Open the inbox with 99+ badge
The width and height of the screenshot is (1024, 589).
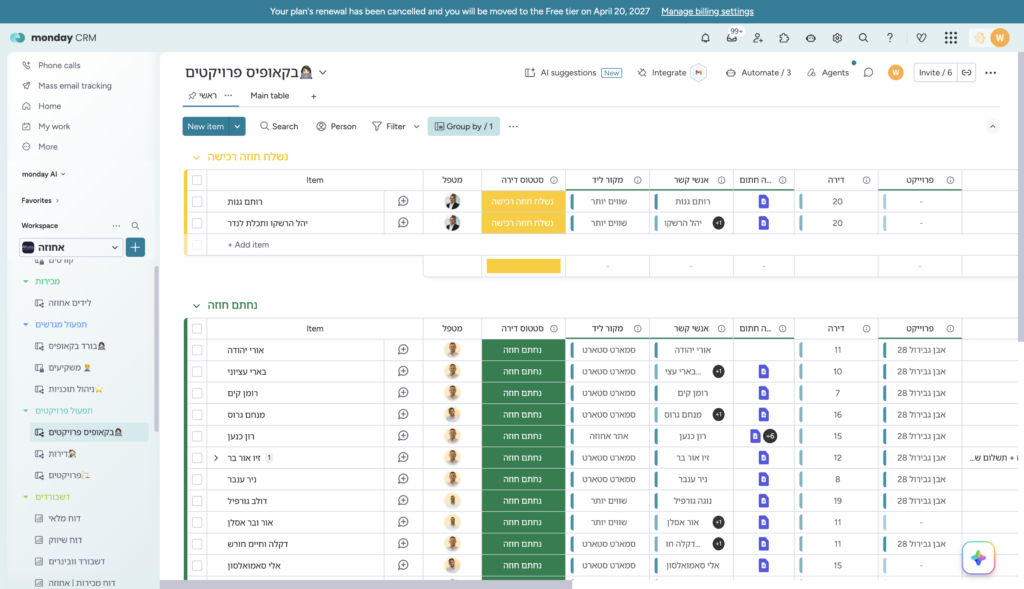732,38
